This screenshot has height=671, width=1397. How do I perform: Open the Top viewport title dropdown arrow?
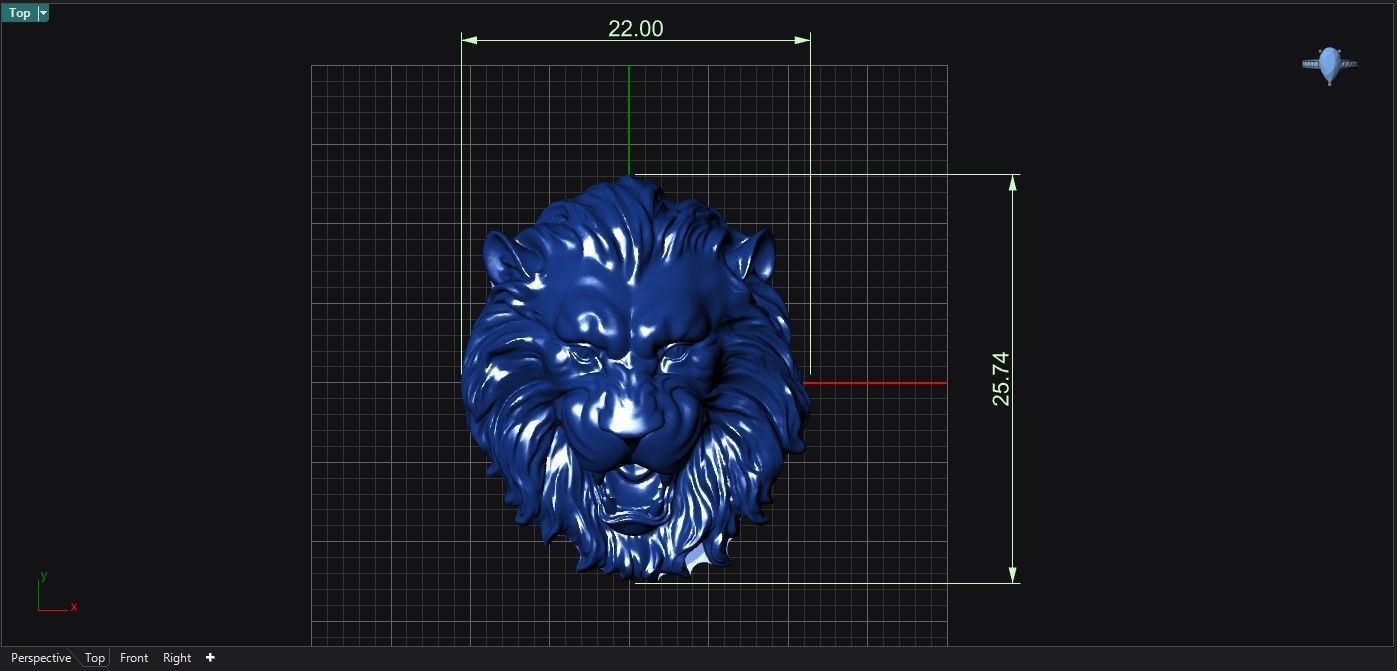point(43,13)
